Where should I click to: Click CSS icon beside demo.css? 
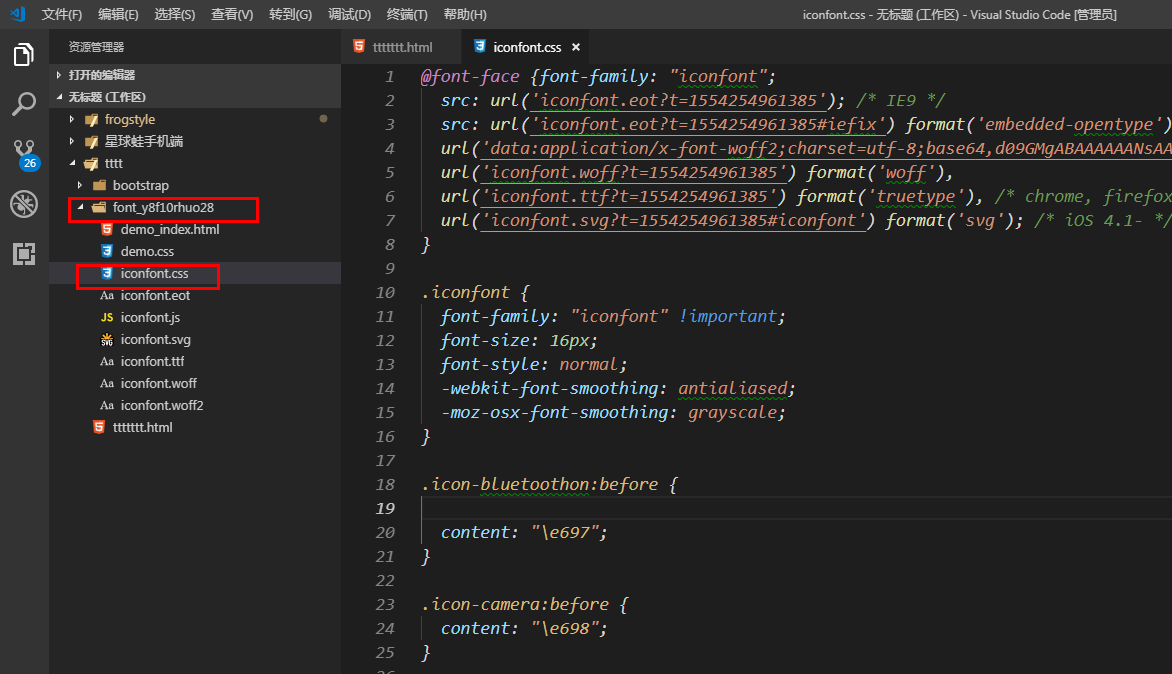(107, 251)
